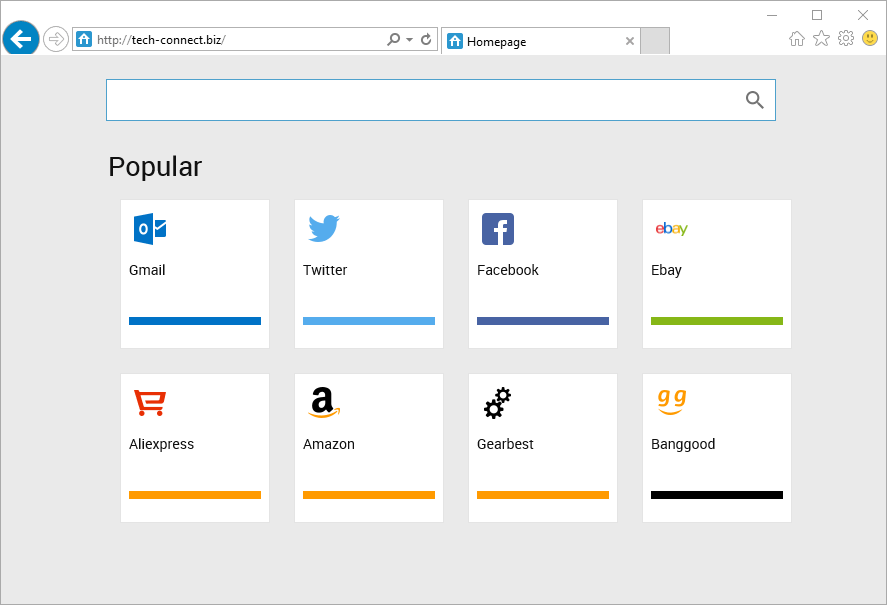This screenshot has height=605, width=887.
Task: Refresh the page with the reload icon
Action: coord(426,39)
